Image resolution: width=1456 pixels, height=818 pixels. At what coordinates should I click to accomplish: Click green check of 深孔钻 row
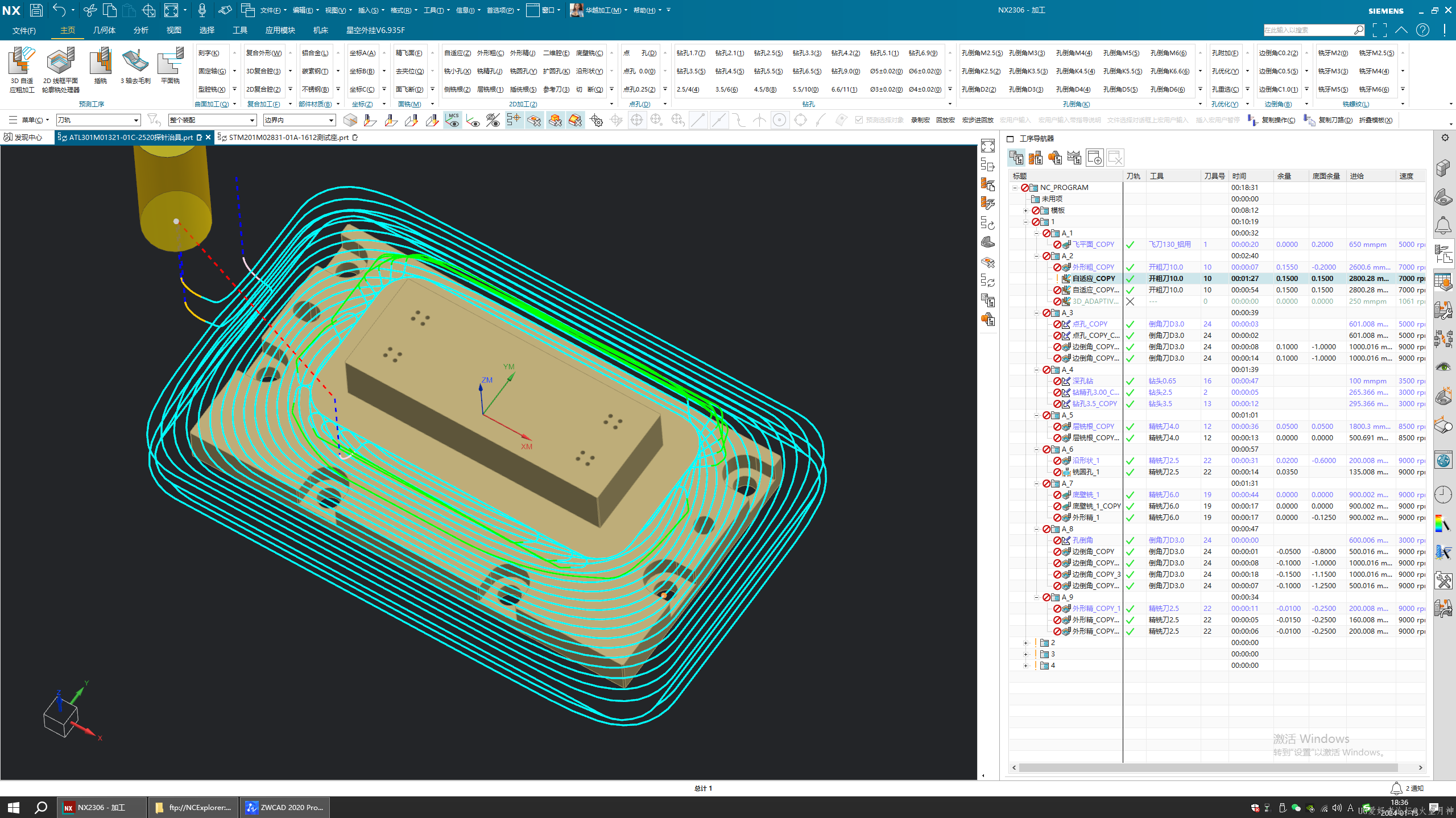point(1130,381)
